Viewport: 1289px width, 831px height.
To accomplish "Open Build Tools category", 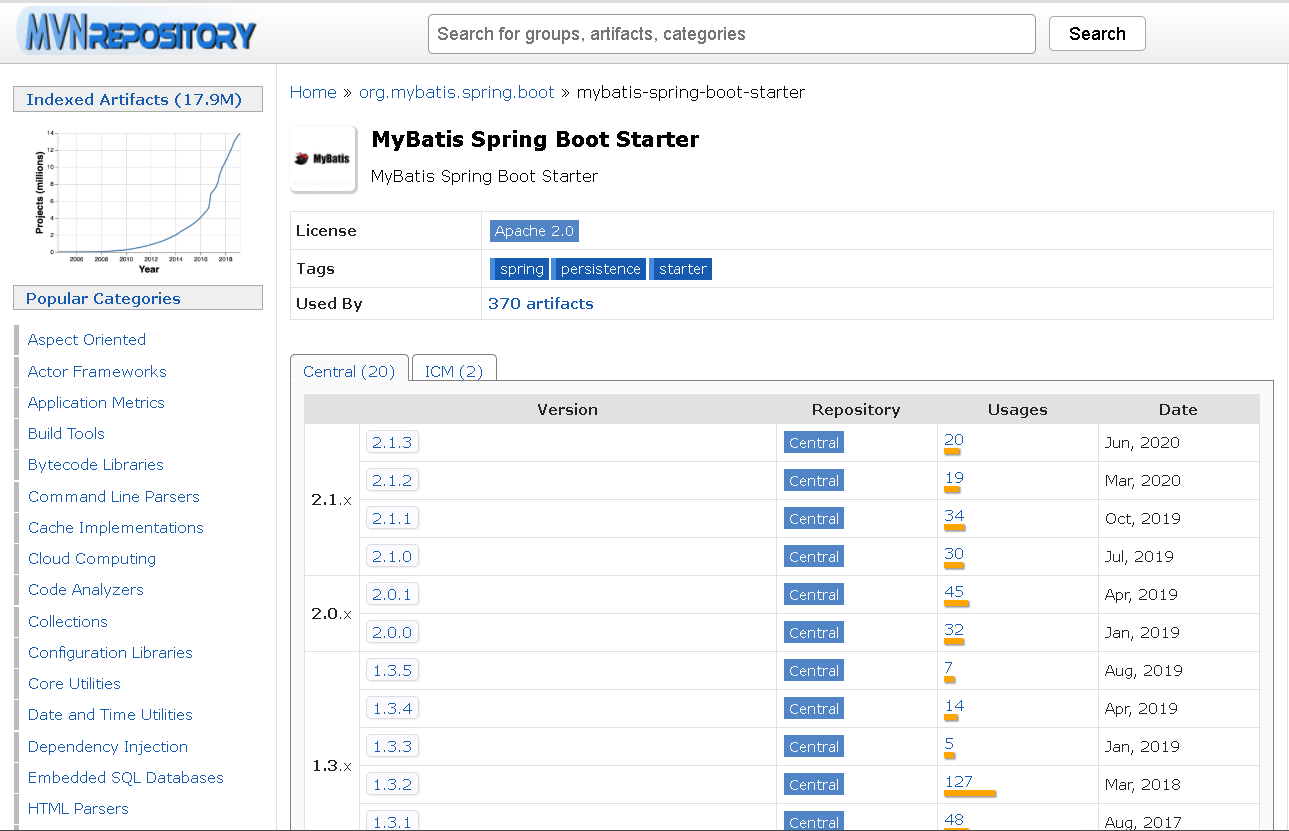I will (x=66, y=433).
